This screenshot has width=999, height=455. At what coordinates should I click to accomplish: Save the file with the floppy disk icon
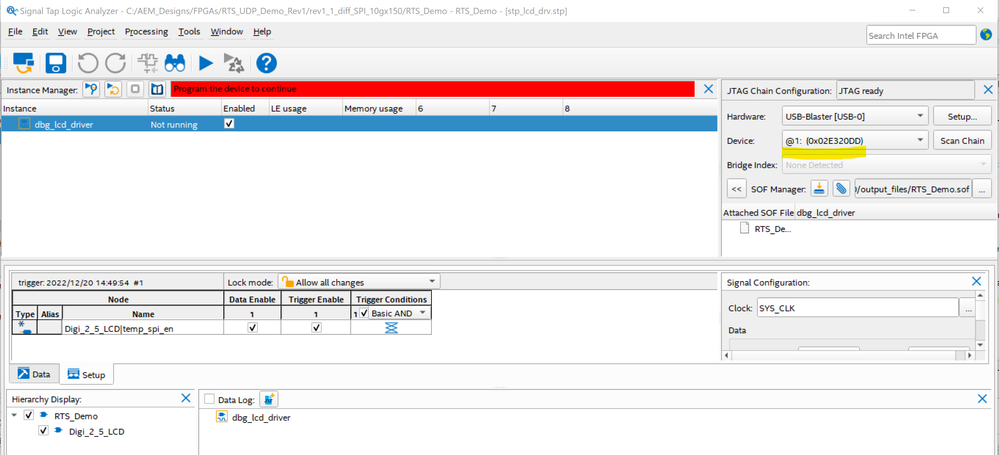[55, 62]
